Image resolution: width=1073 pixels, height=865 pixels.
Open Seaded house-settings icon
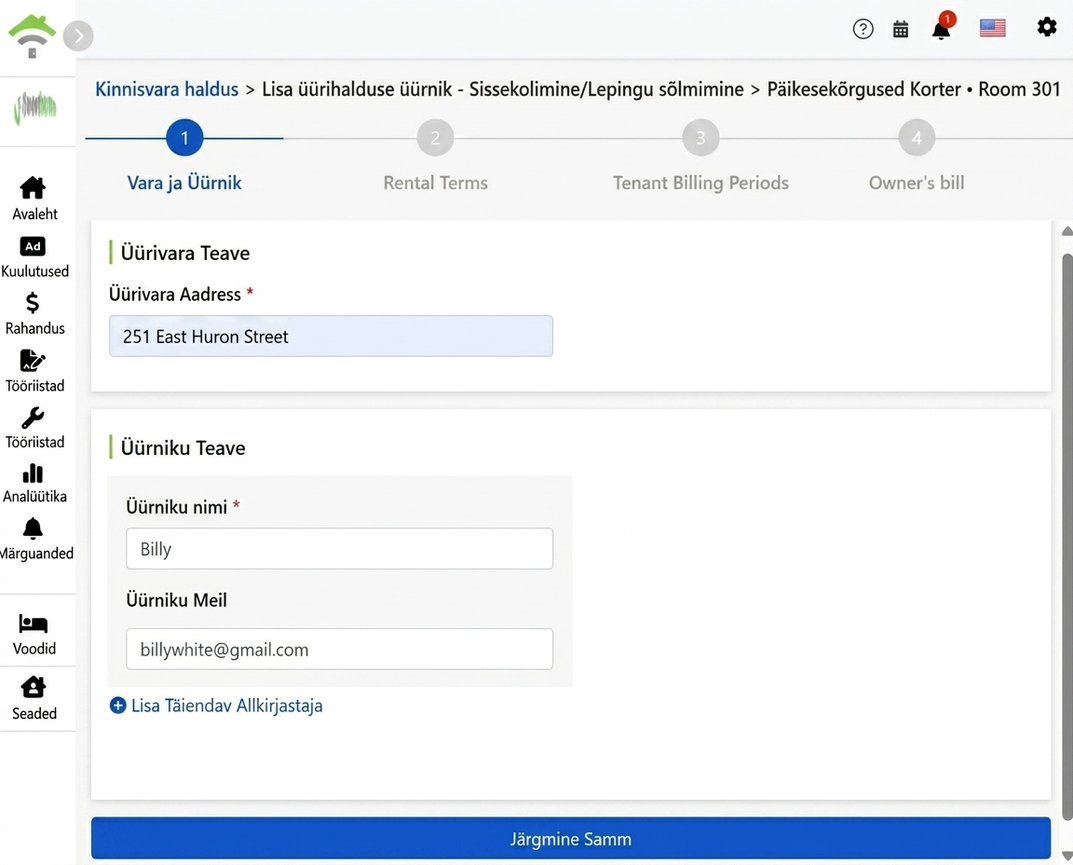pos(33,687)
